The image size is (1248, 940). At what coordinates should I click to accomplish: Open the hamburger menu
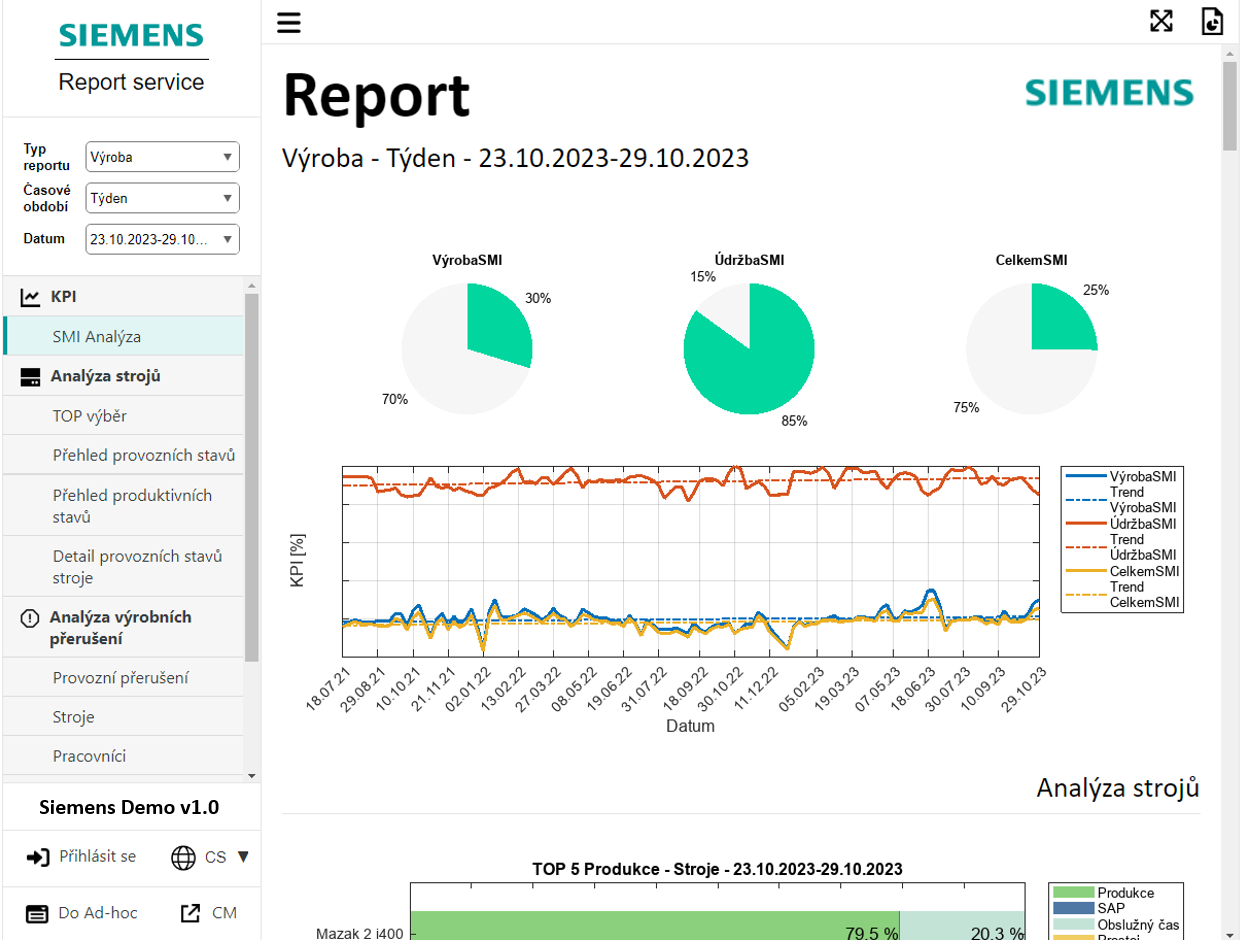pos(290,22)
